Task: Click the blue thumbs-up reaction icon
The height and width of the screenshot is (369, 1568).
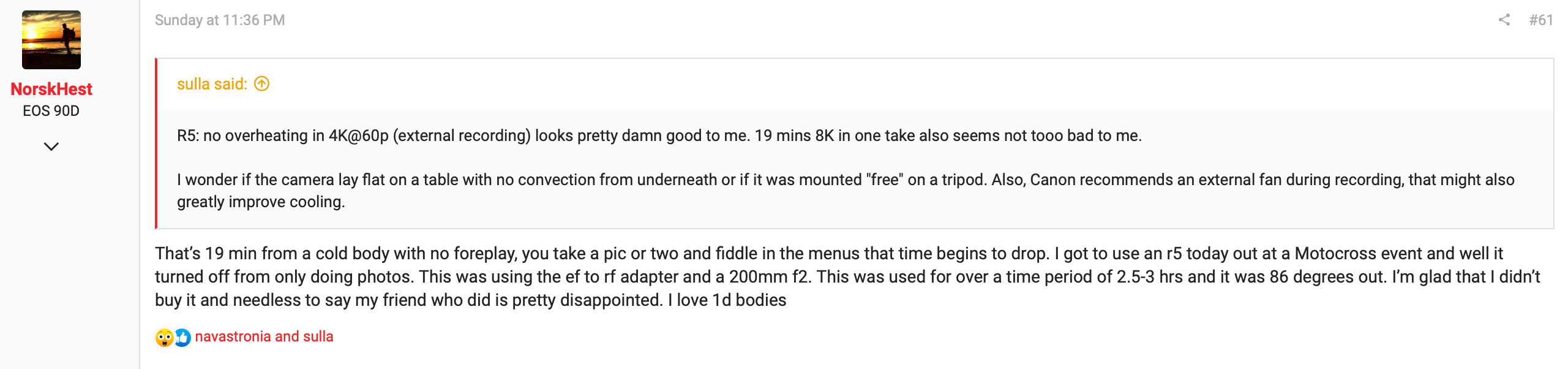Action: [x=182, y=338]
